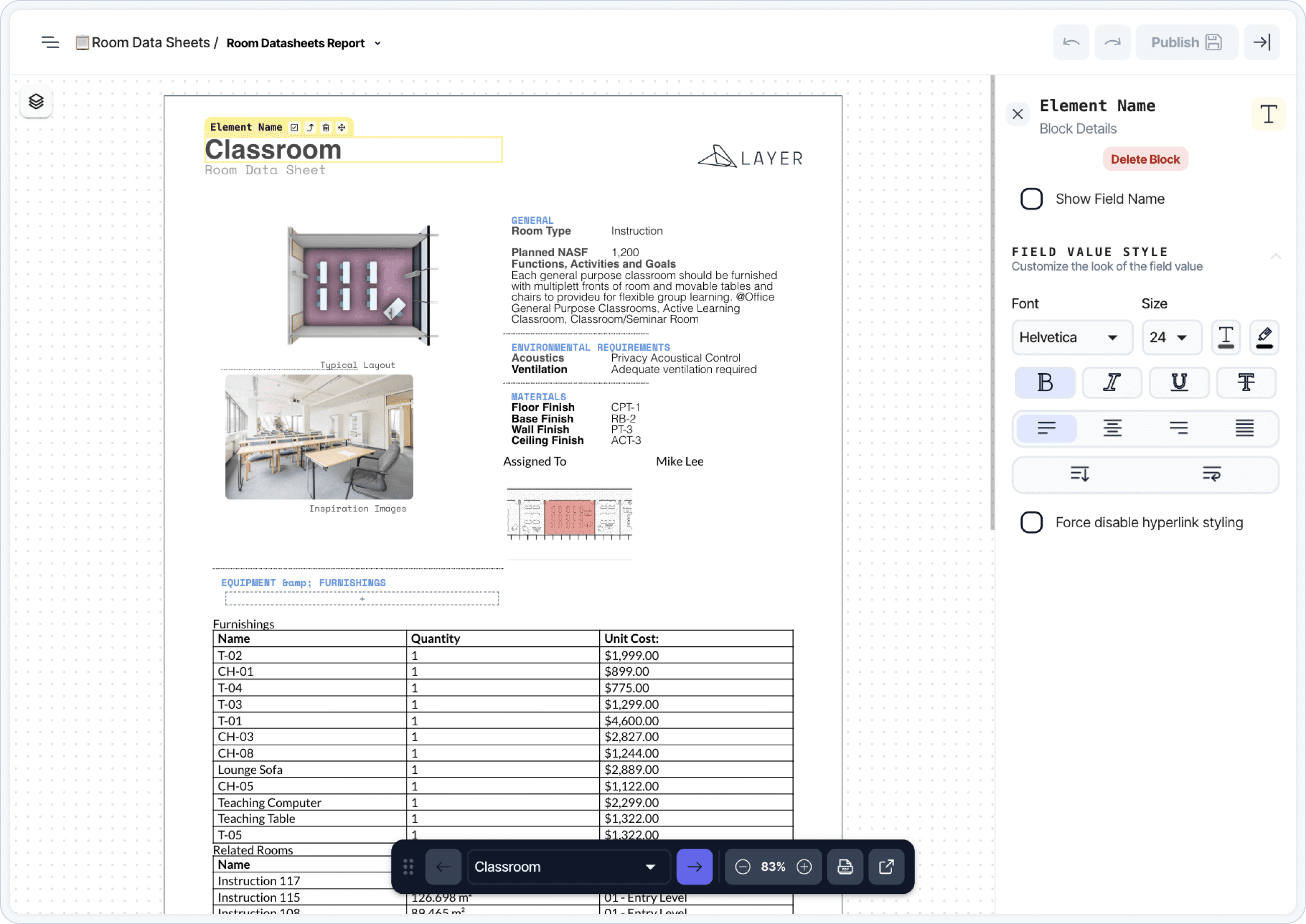Open report in new window
Screen dimensions: 1306x924
(886, 867)
